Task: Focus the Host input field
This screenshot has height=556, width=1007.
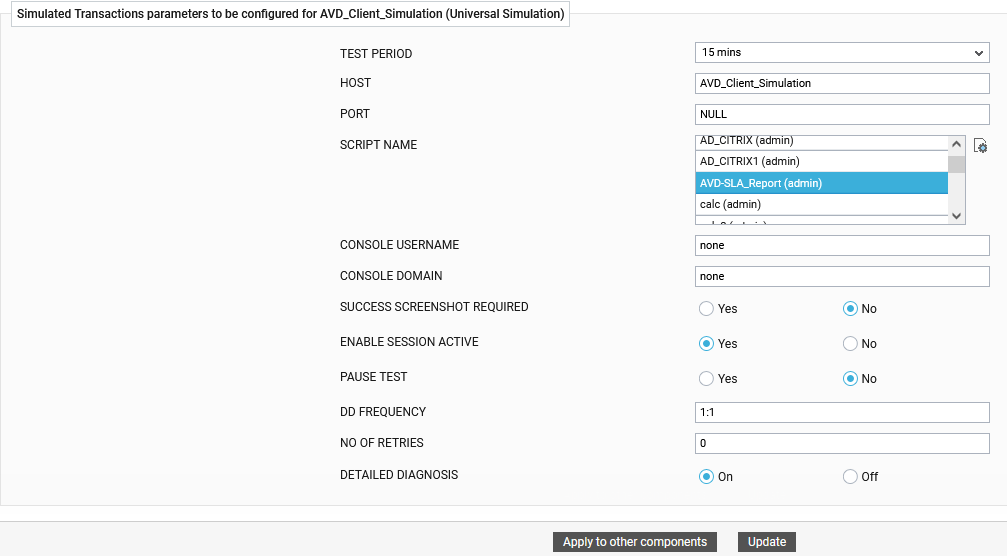Action: [841, 84]
